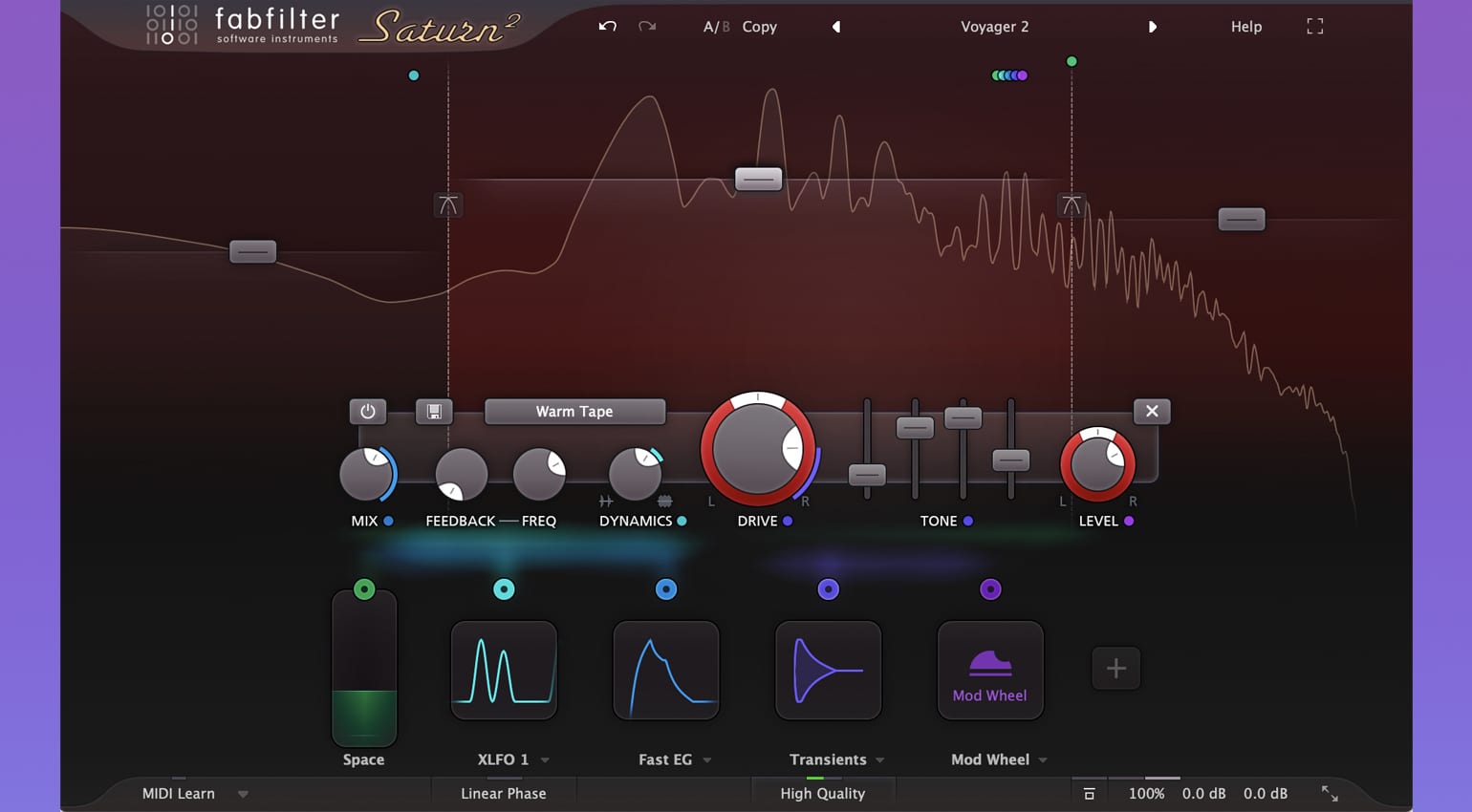Click the first Tone slider handle
The width and height of the screenshot is (1472, 812).
point(868,475)
